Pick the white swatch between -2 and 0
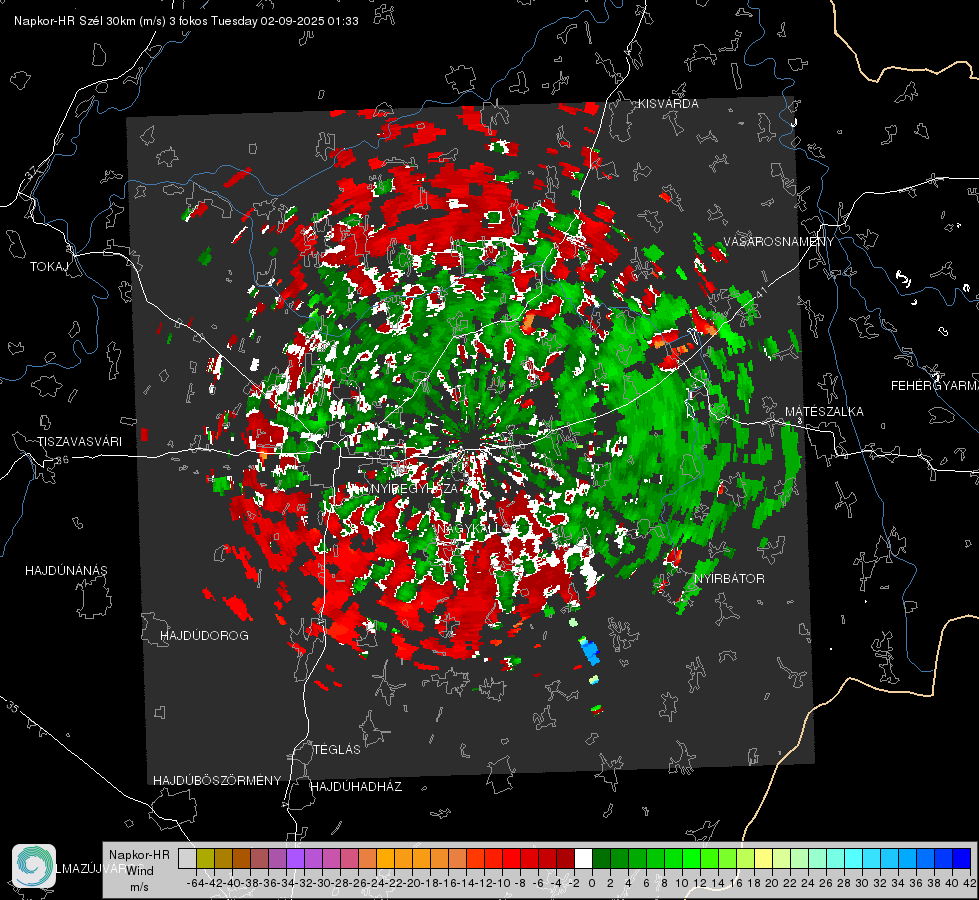Screen dimensions: 979x900 pos(583,859)
